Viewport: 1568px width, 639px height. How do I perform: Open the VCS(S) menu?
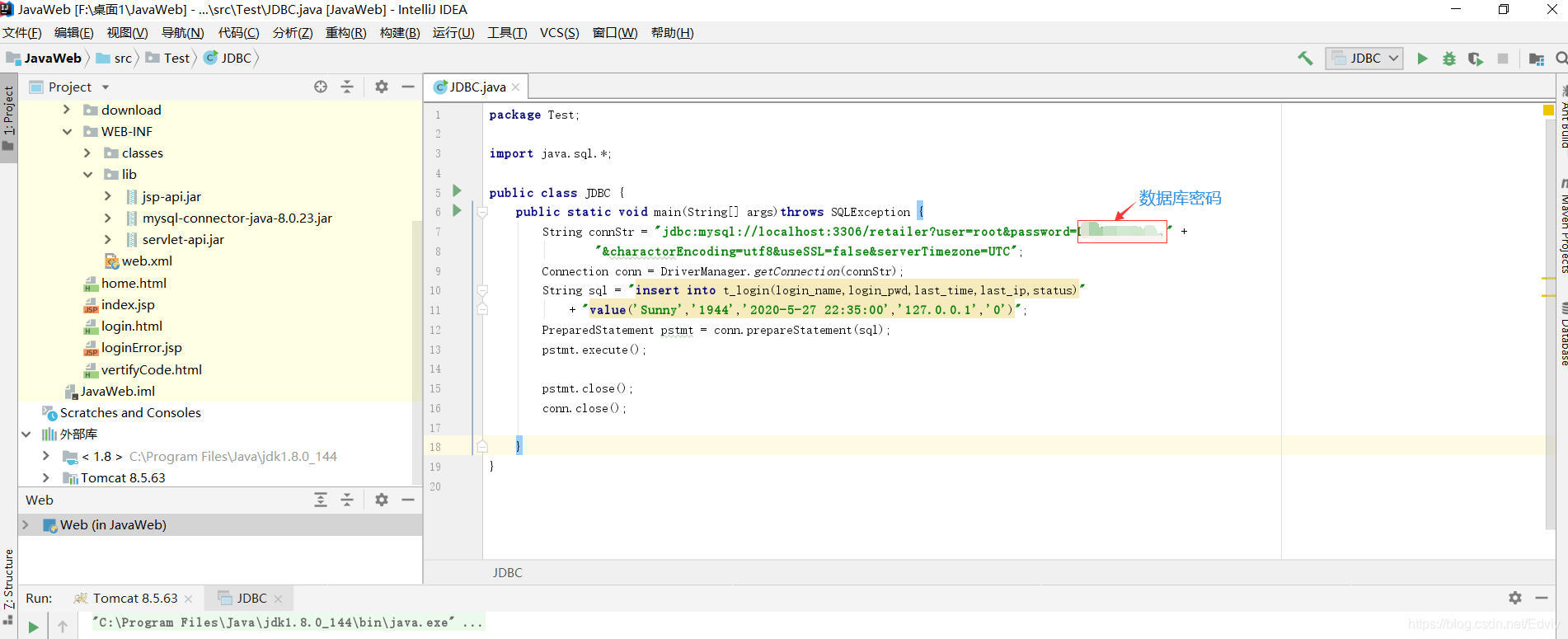point(559,33)
